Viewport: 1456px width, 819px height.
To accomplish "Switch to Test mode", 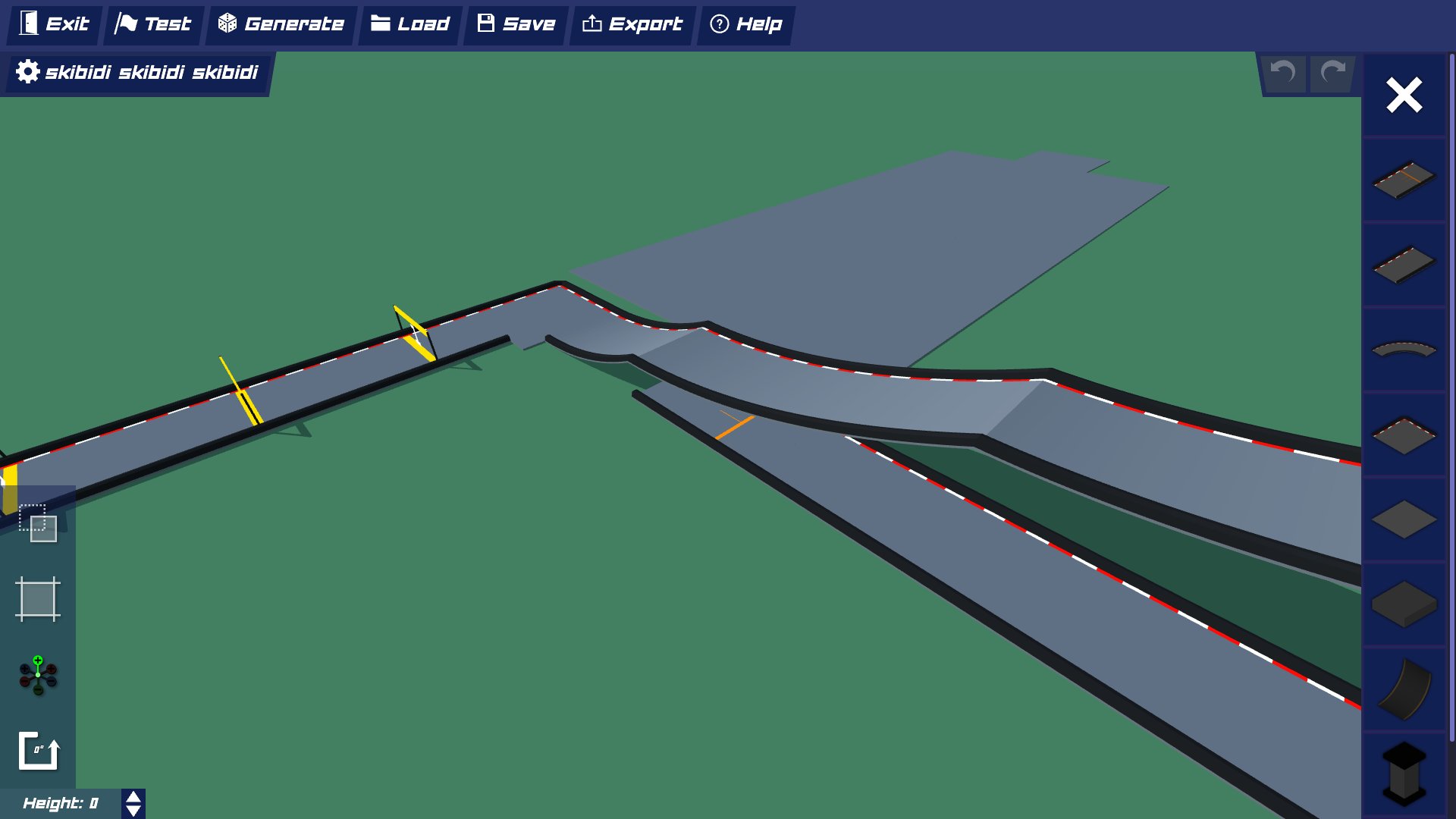I will point(153,24).
